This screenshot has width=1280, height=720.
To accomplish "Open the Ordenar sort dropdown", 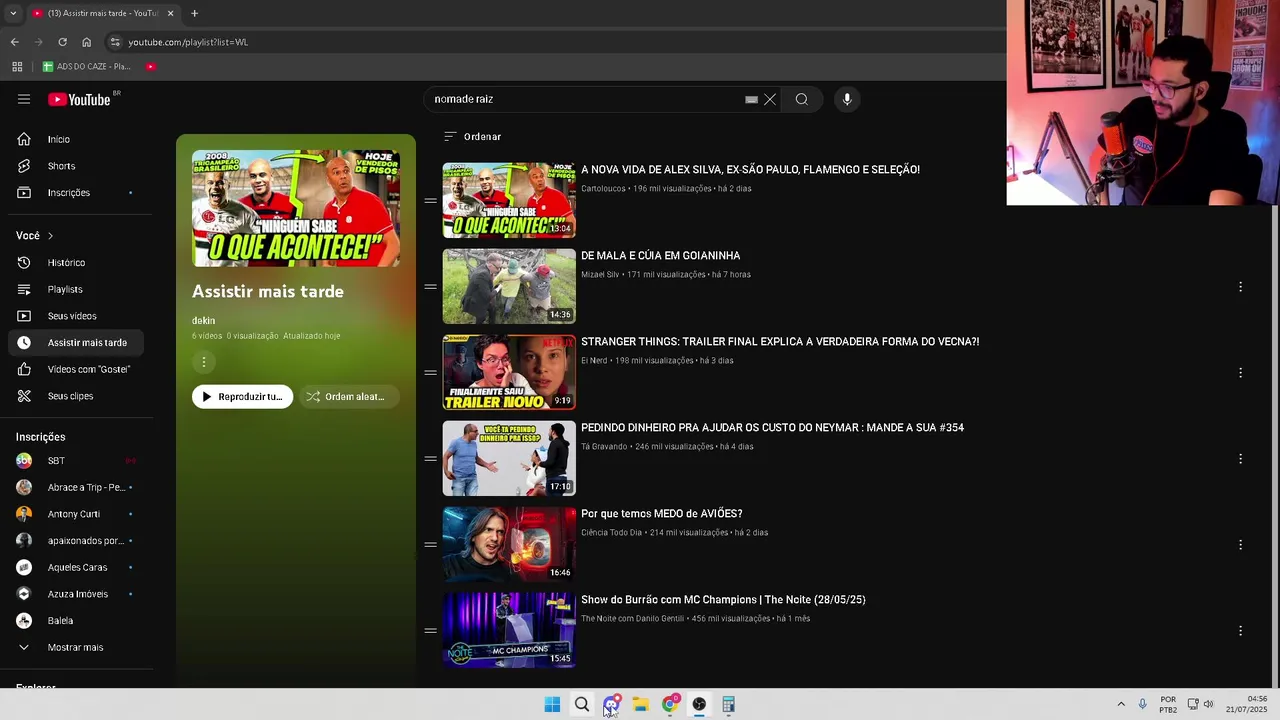I will [472, 136].
